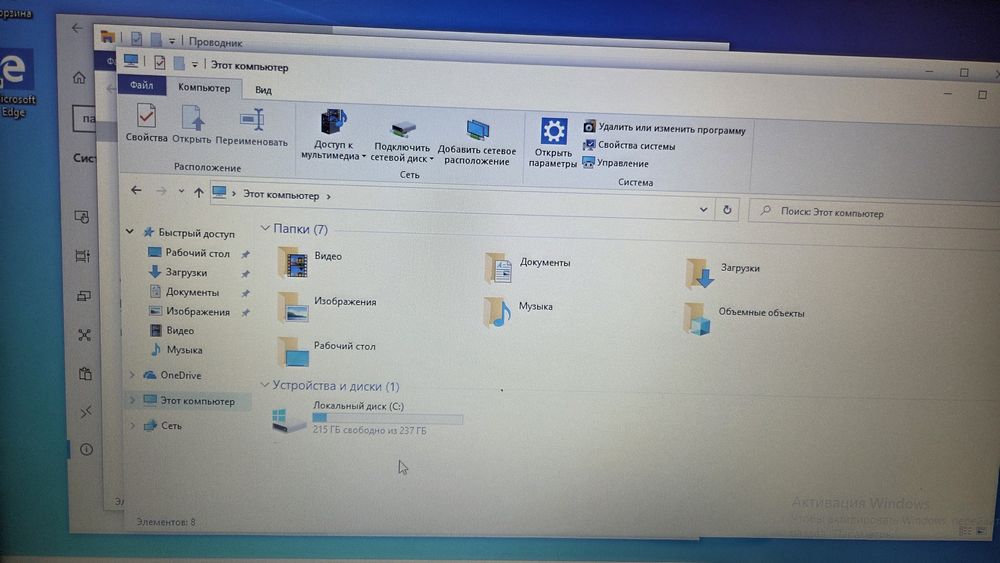Select Локальный диск (C:) drive icon
Image resolution: width=1000 pixels, height=563 pixels.
click(x=290, y=420)
